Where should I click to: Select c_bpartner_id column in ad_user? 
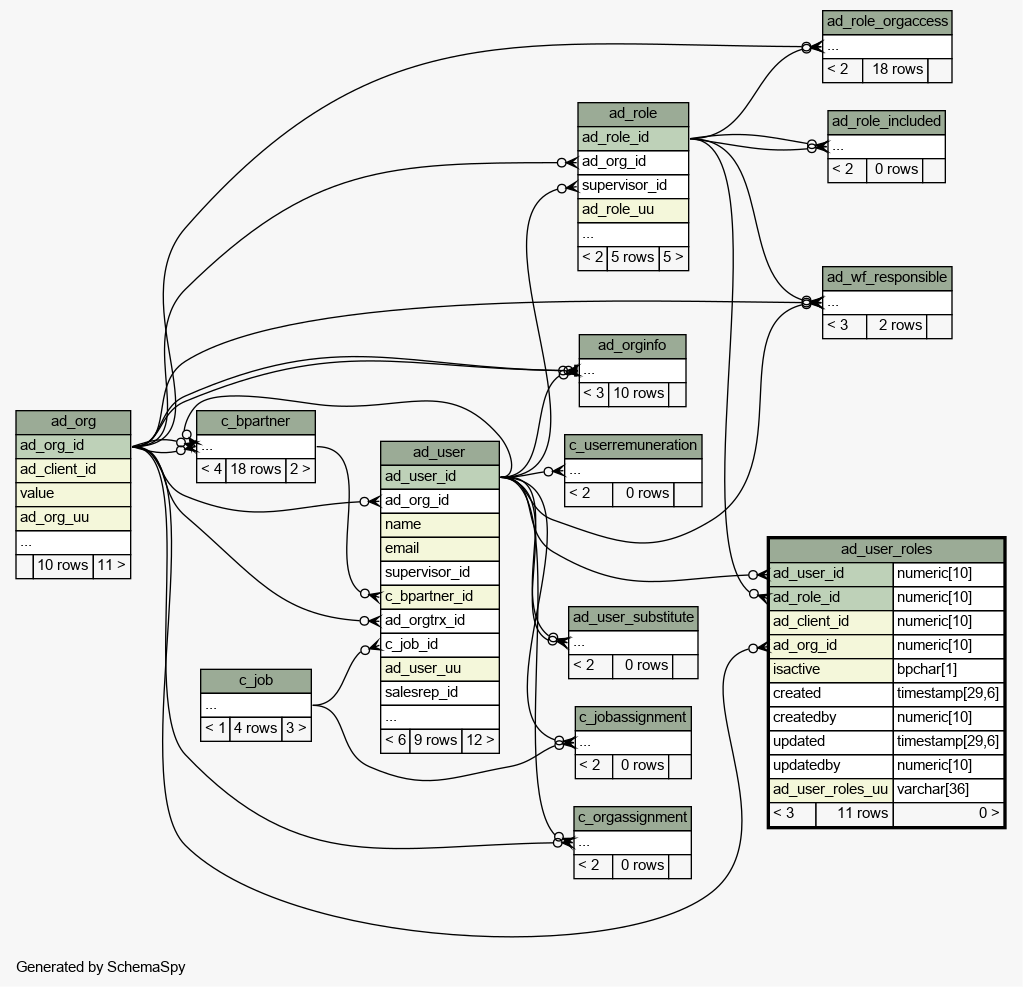pyautogui.click(x=440, y=597)
